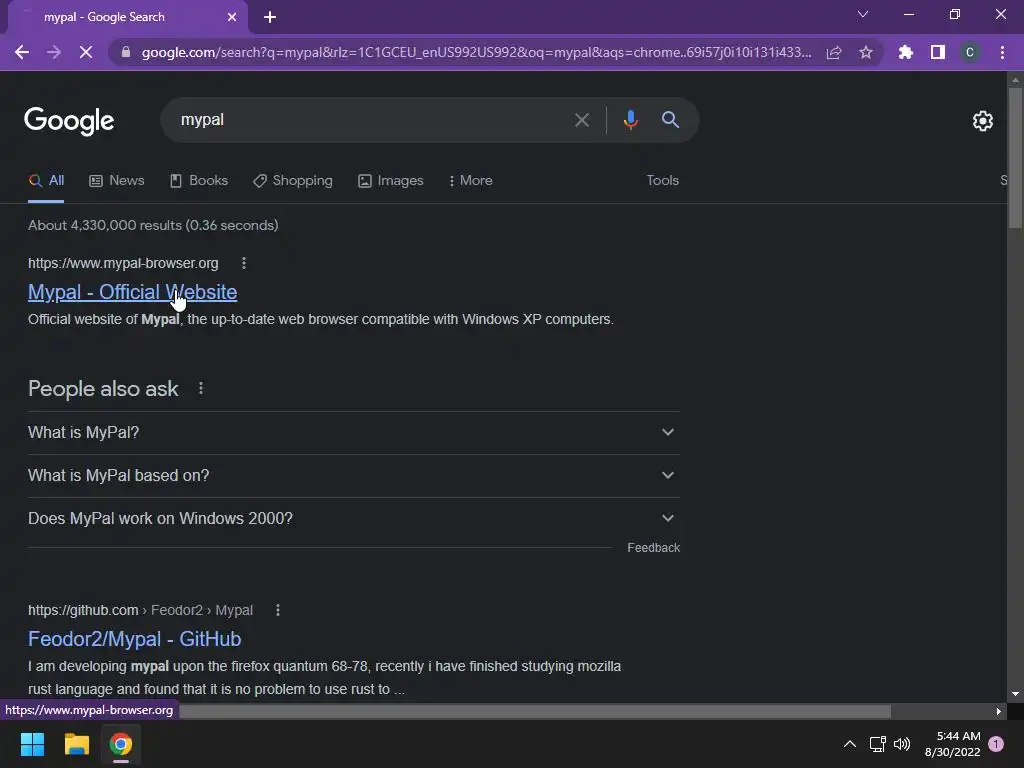Stop loading the page with X button

[x=86, y=52]
